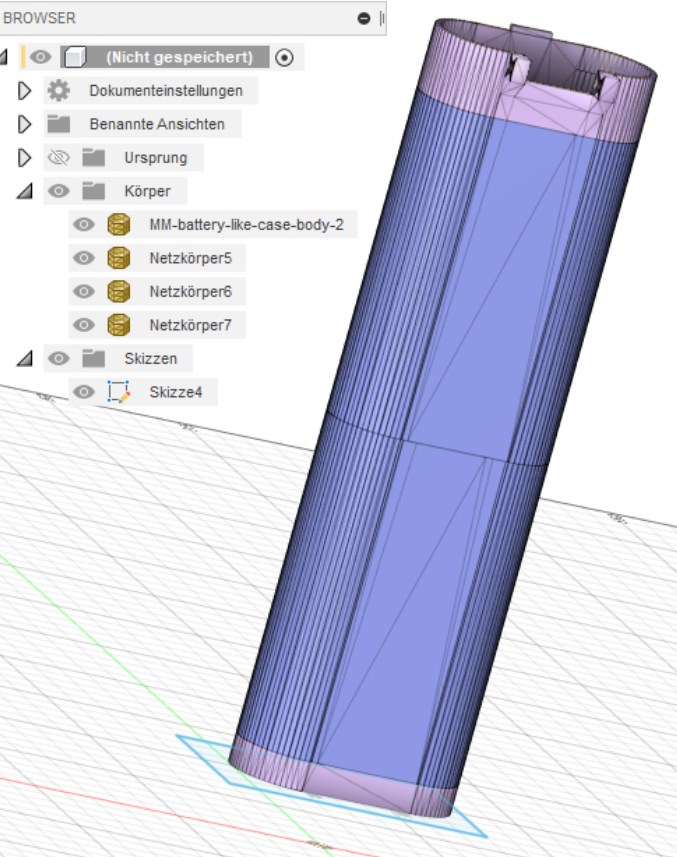The width and height of the screenshot is (677, 857).
Task: Select Dokumenteinstellungen text
Action: click(x=166, y=91)
